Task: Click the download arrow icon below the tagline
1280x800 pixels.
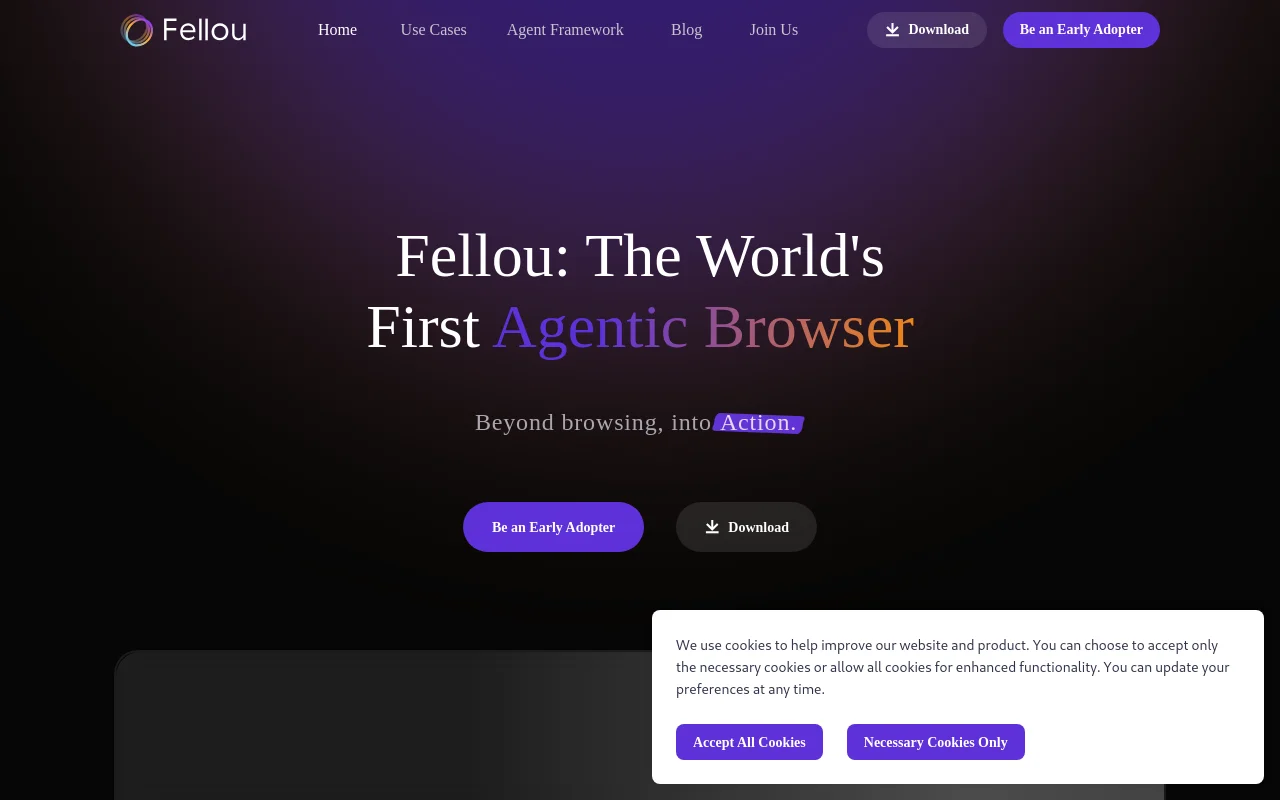Action: coord(712,527)
